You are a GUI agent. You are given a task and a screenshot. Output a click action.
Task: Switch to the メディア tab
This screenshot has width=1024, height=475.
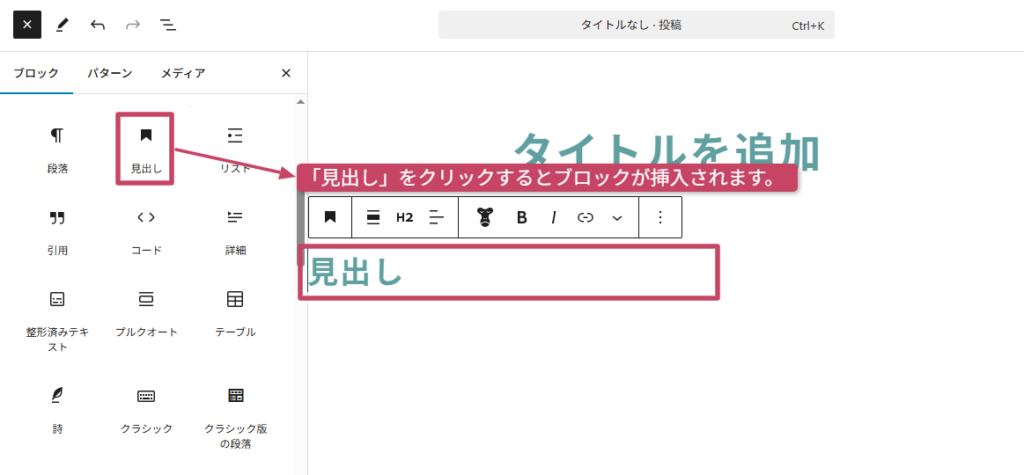[x=183, y=73]
